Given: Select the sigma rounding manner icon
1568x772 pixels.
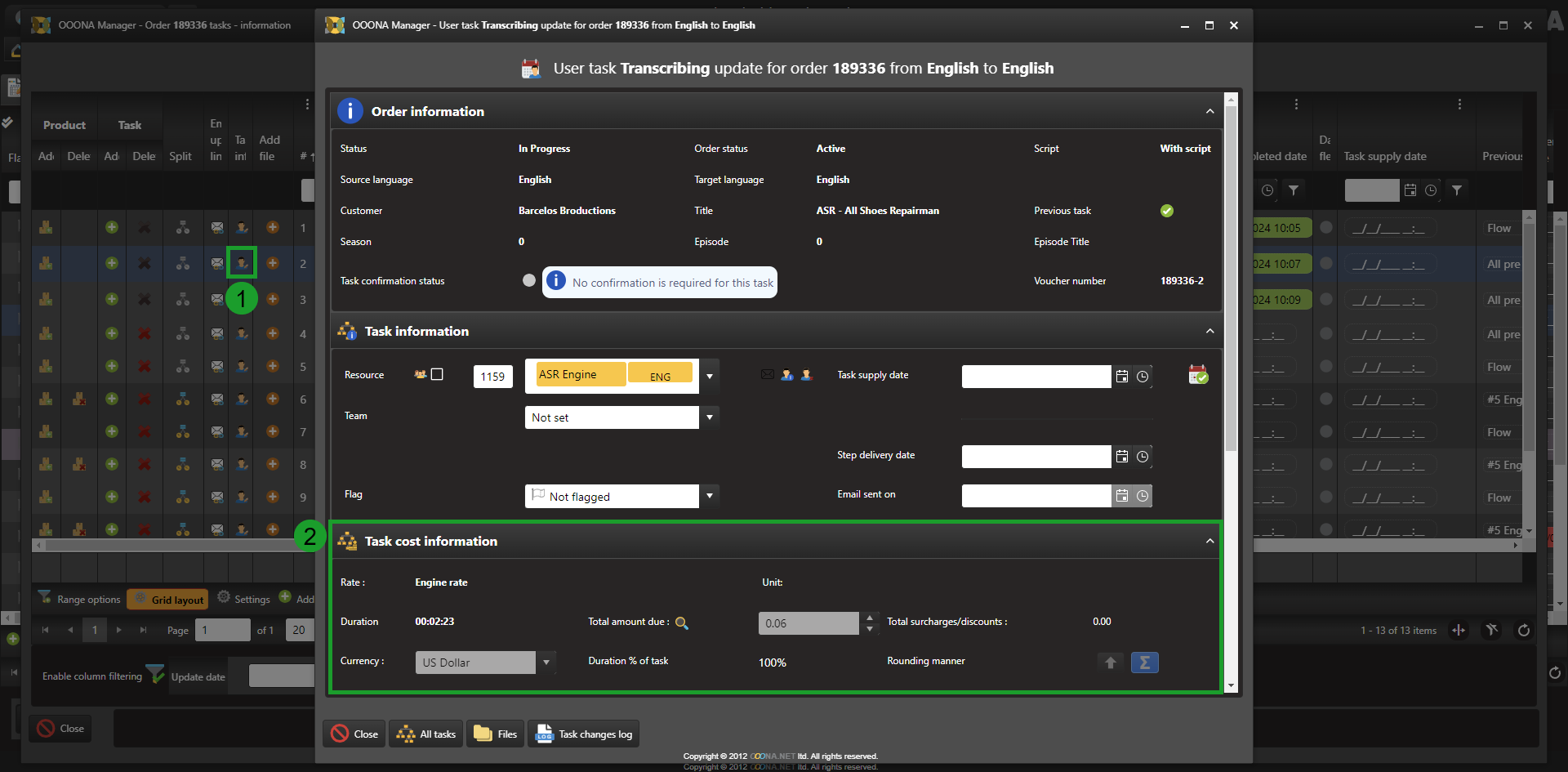Looking at the screenshot, I should 1144,663.
